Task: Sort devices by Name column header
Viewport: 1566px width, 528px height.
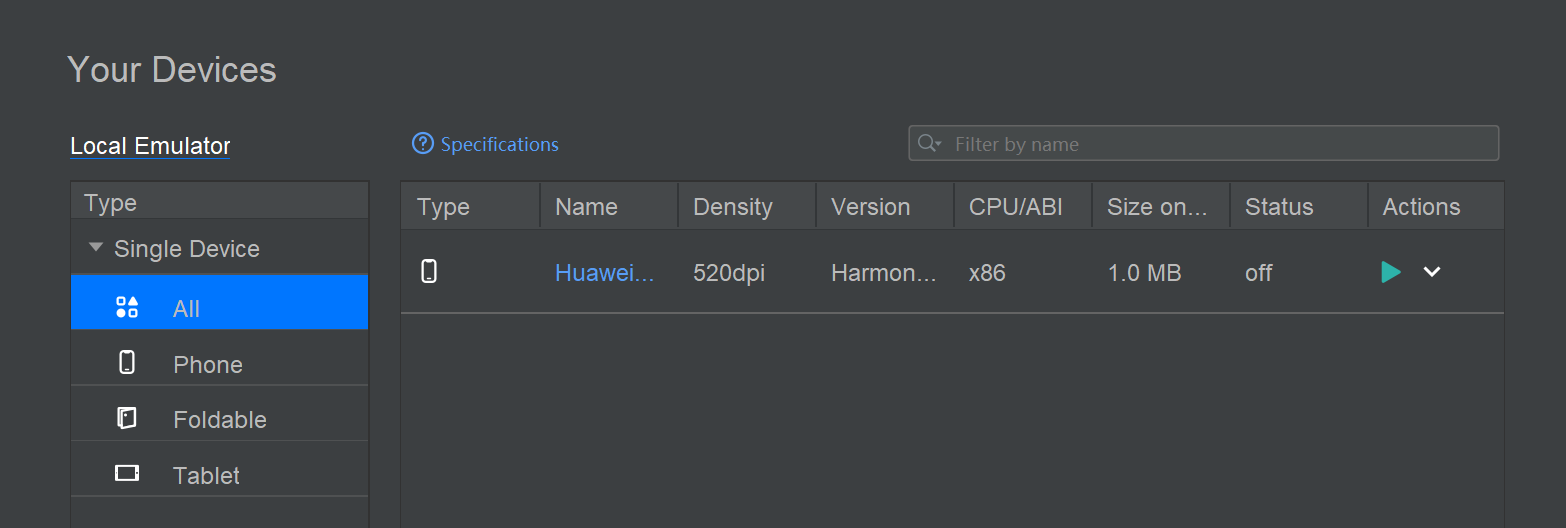Action: [609, 207]
